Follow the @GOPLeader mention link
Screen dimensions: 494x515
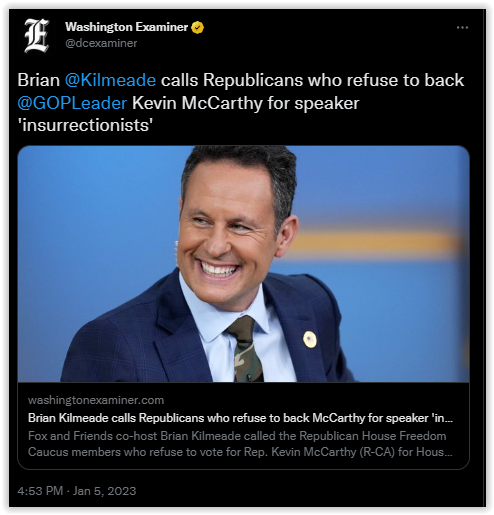pos(72,103)
